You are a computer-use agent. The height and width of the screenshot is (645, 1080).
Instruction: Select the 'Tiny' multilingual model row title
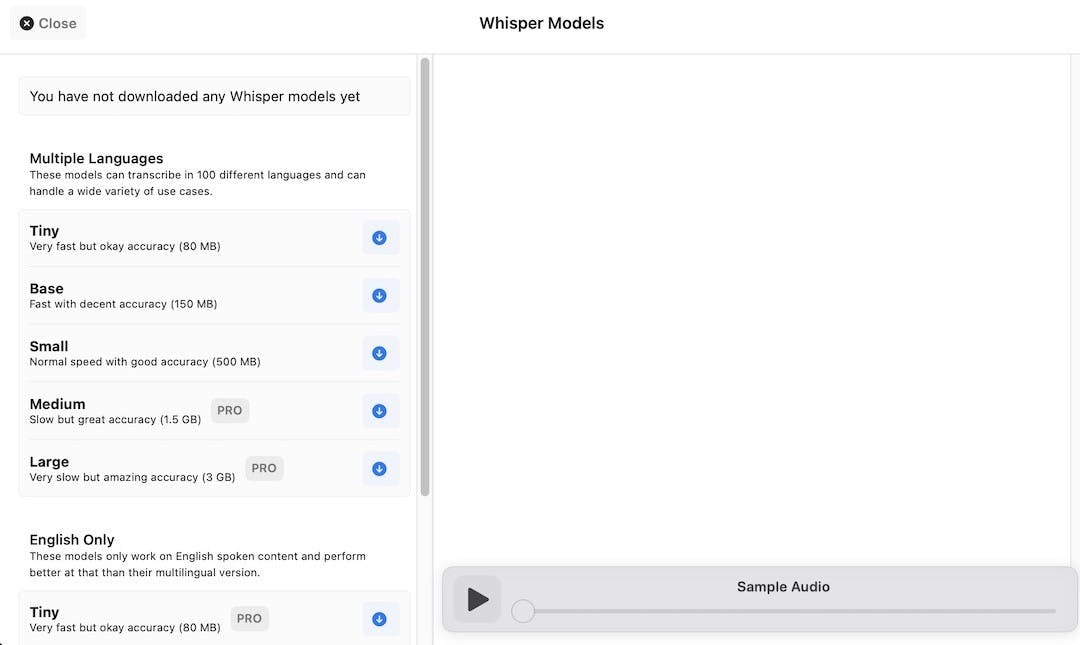[x=44, y=231]
